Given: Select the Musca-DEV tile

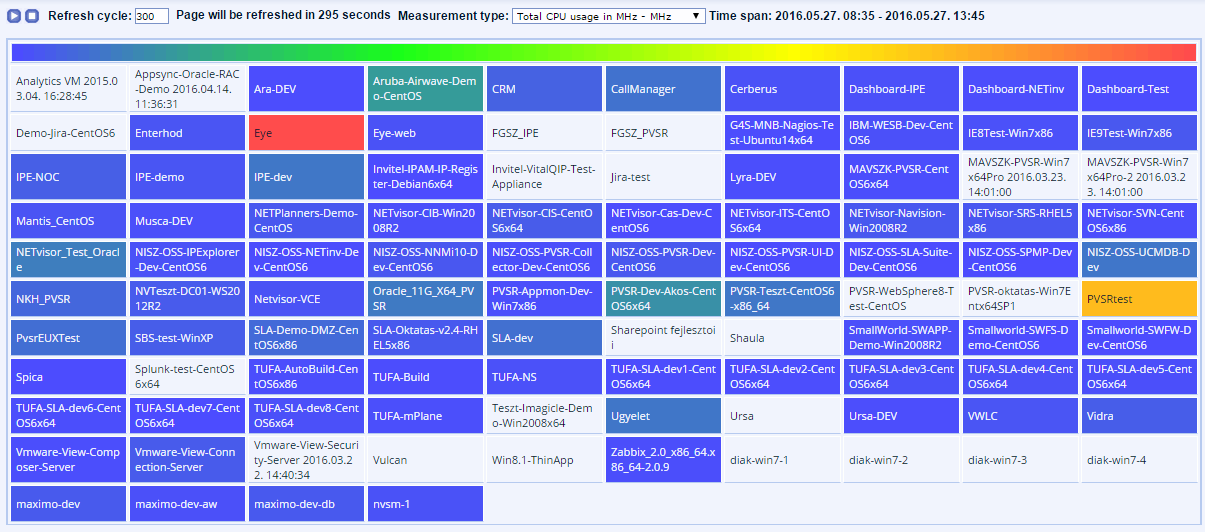Looking at the screenshot, I should point(186,220).
